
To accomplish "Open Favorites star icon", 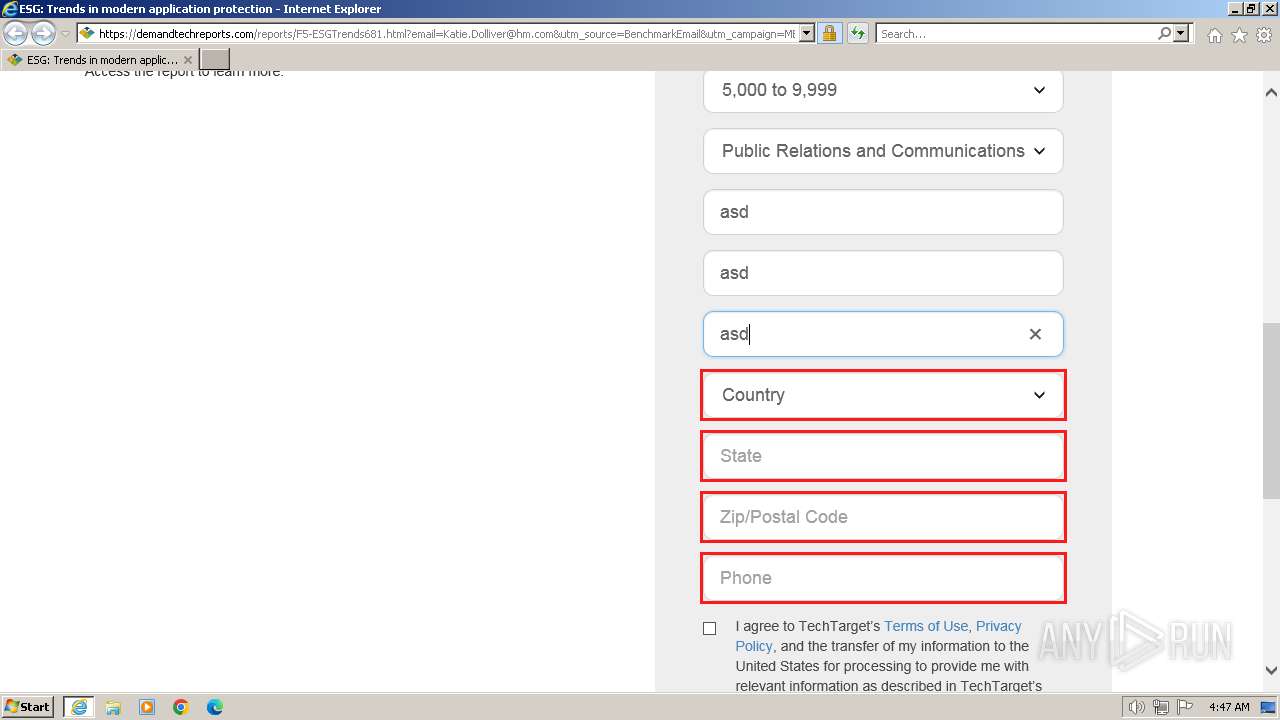I will pos(1239,35).
